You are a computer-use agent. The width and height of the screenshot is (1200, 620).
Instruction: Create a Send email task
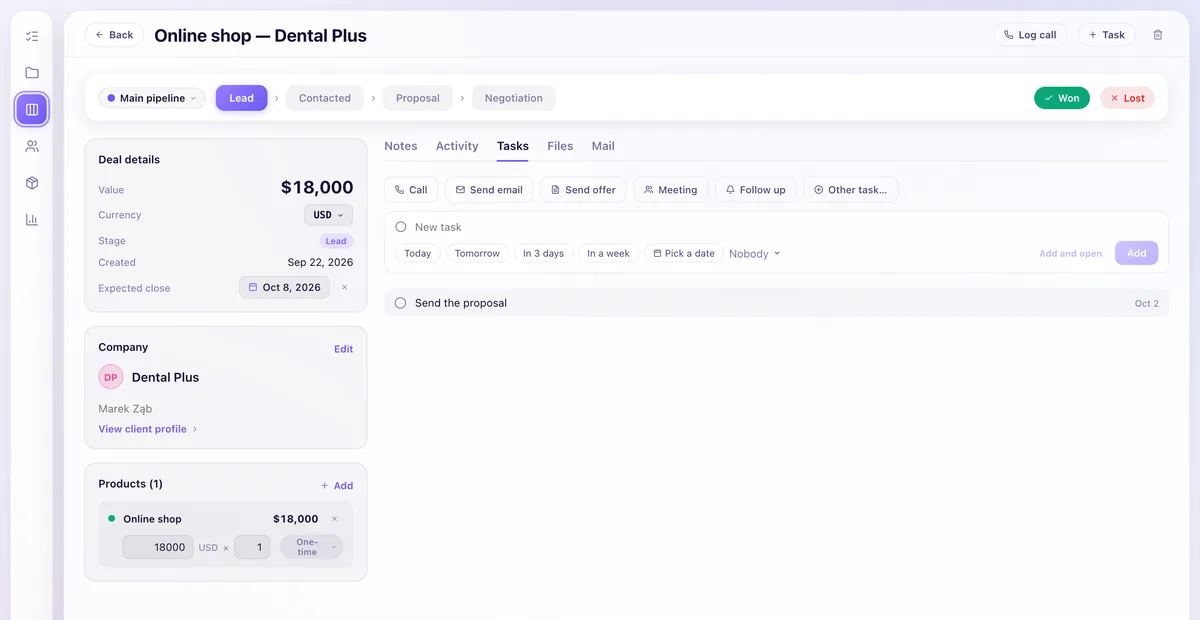click(489, 190)
